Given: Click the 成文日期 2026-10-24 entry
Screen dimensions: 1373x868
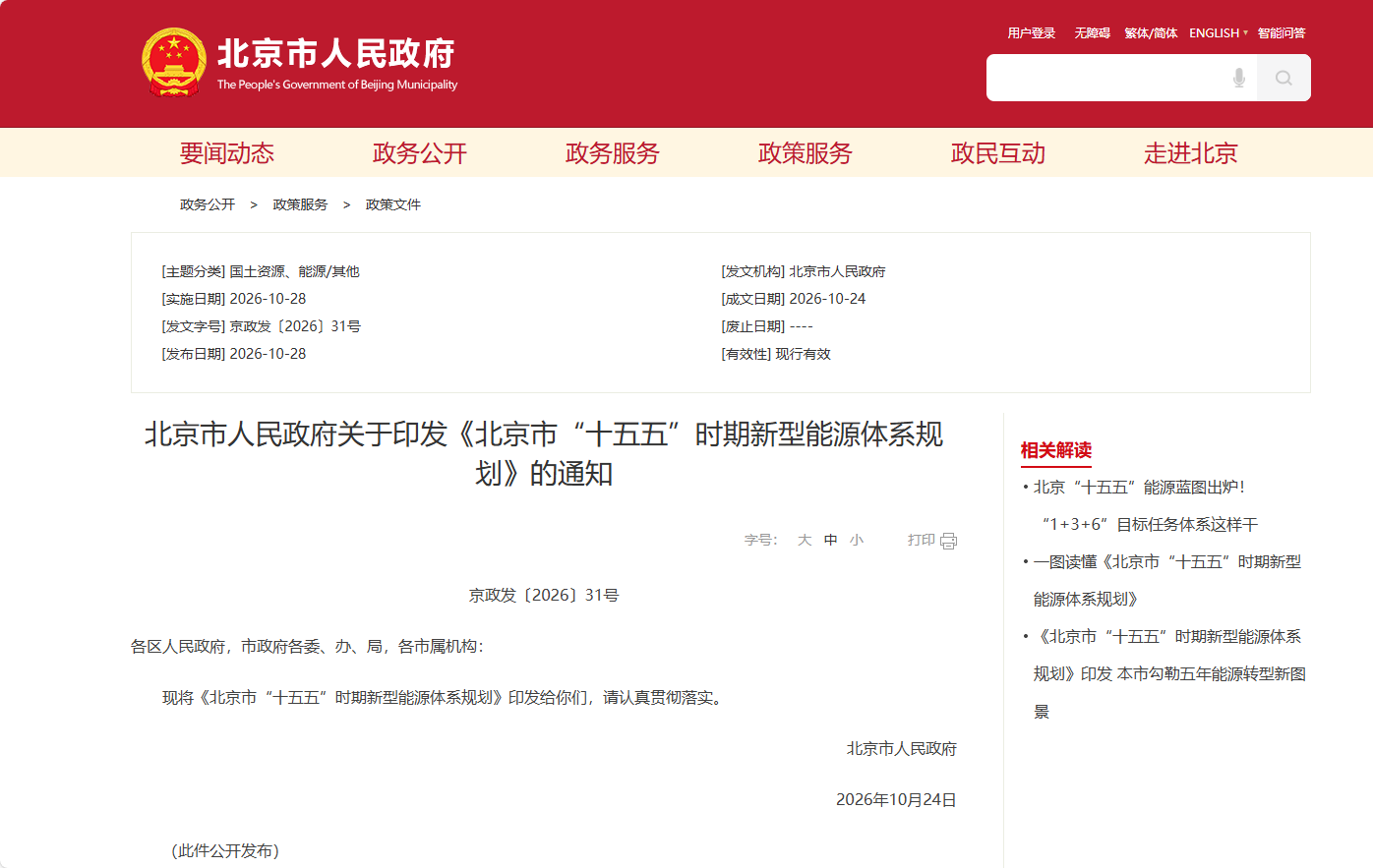Looking at the screenshot, I should coord(794,299).
